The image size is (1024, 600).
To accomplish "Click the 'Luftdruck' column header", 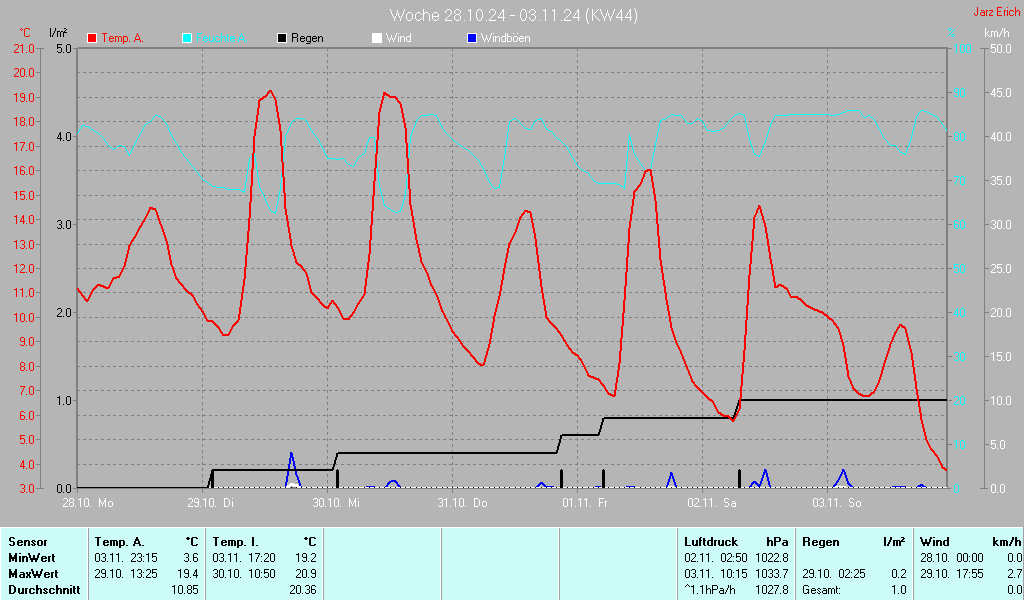I will pyautogui.click(x=711, y=542).
